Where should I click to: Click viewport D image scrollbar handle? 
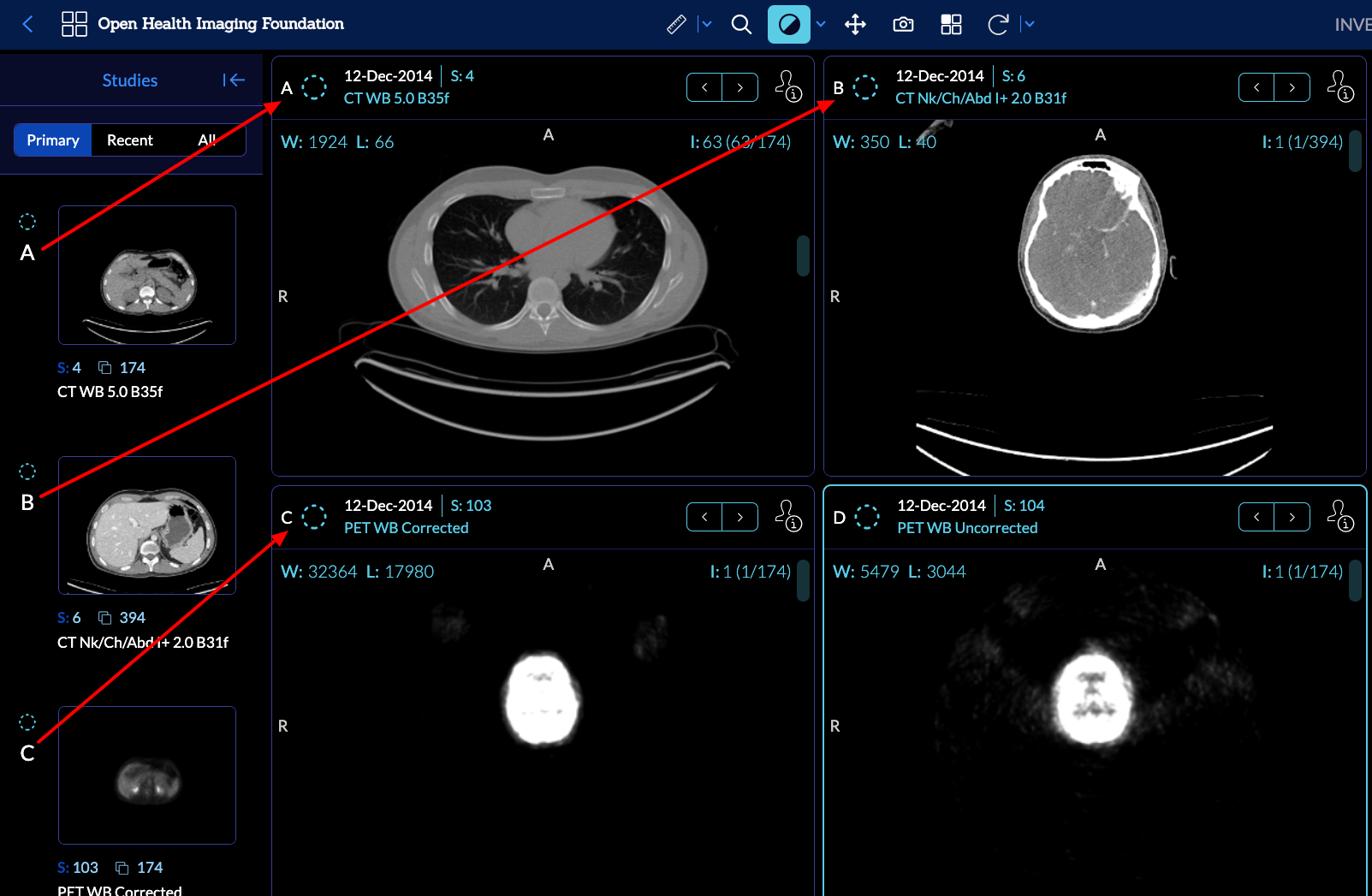[x=1355, y=581]
